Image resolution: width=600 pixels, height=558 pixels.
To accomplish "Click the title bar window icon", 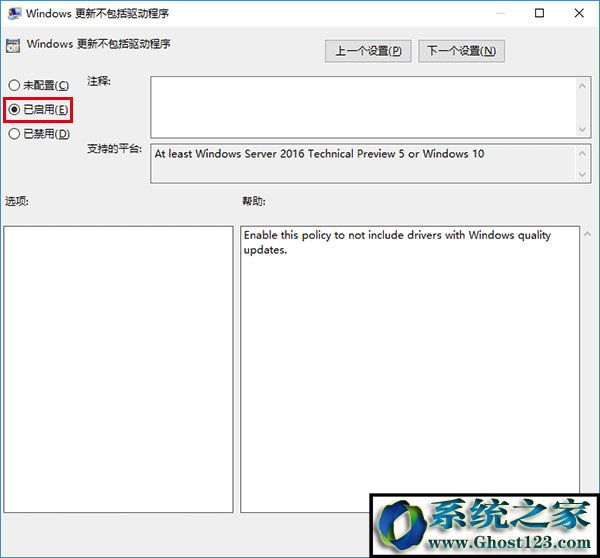I will [15, 13].
